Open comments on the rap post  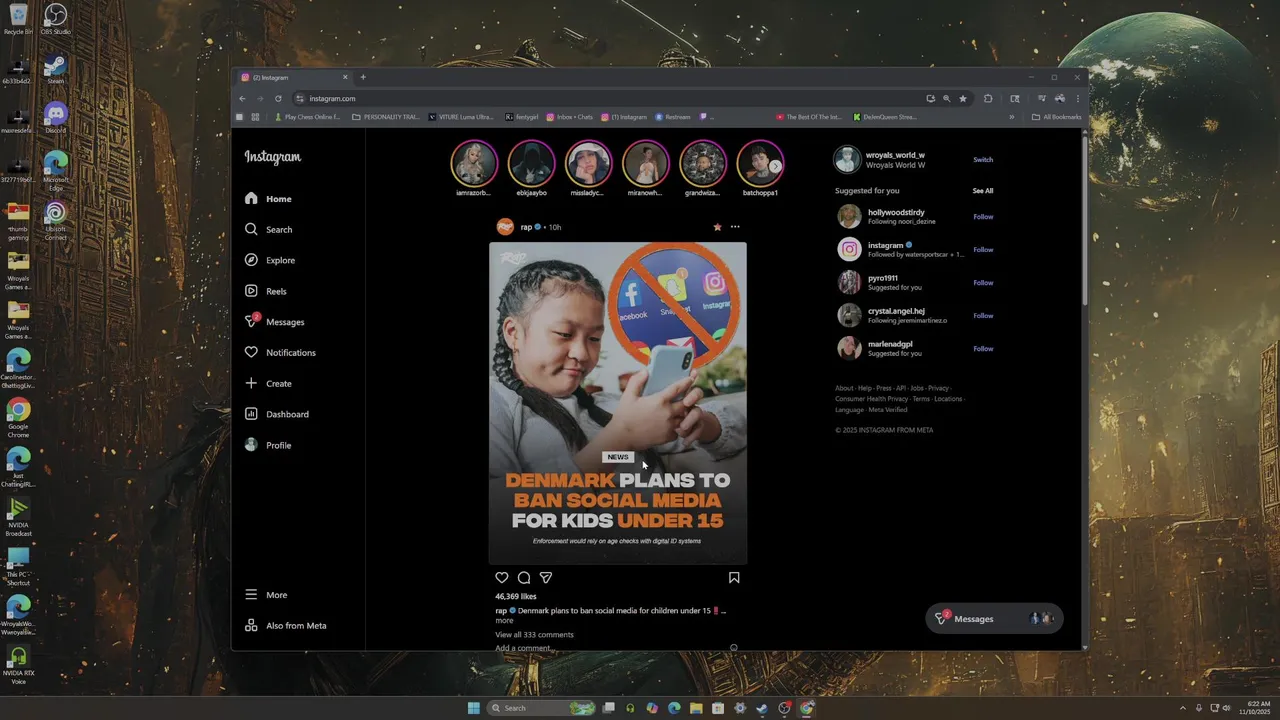tap(524, 577)
